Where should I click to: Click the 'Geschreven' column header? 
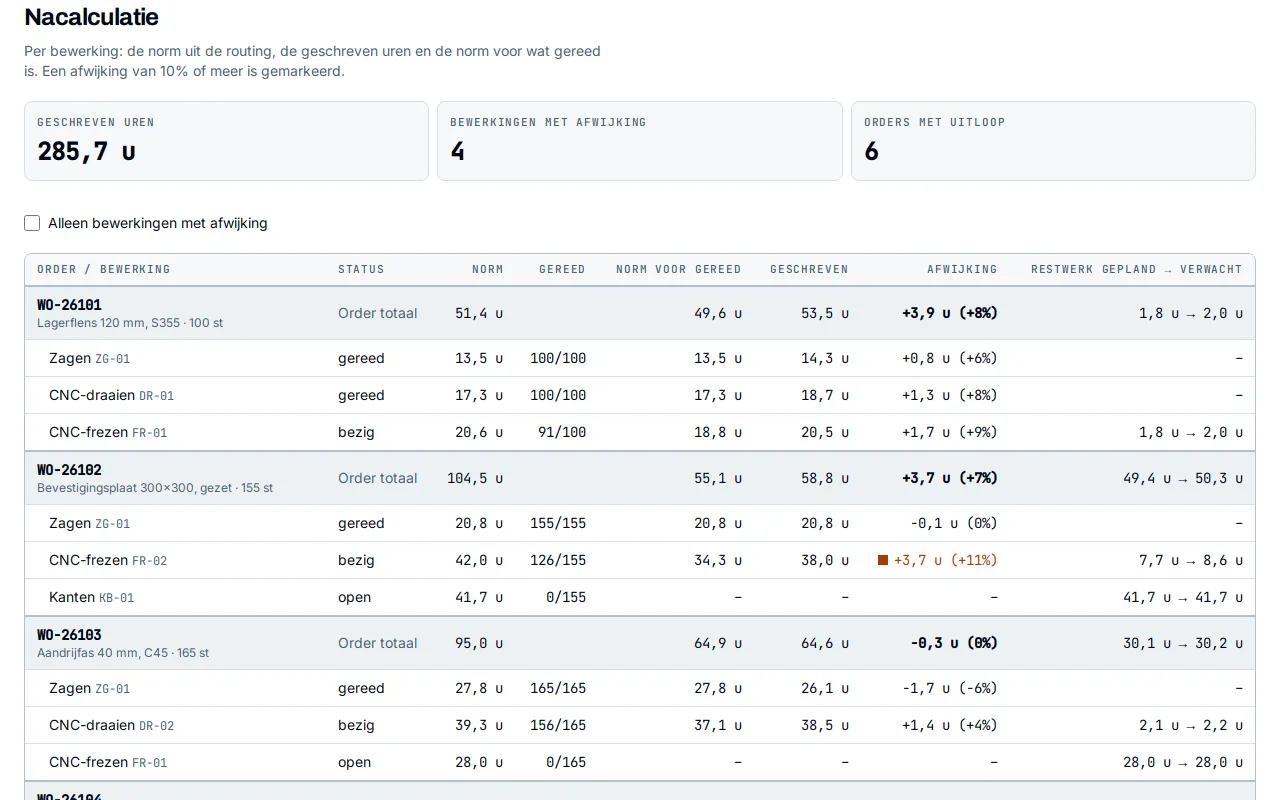point(809,269)
